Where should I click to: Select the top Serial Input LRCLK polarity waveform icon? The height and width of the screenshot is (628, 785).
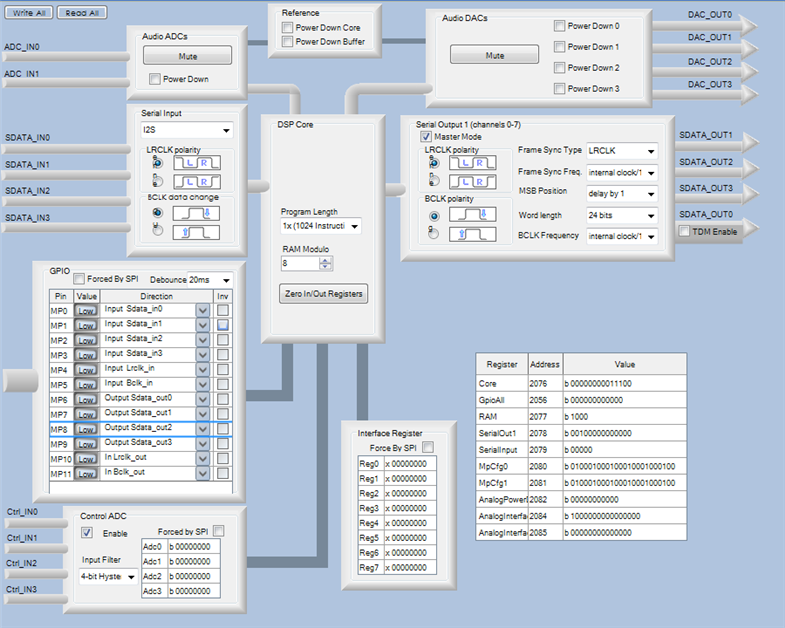(x=197, y=163)
